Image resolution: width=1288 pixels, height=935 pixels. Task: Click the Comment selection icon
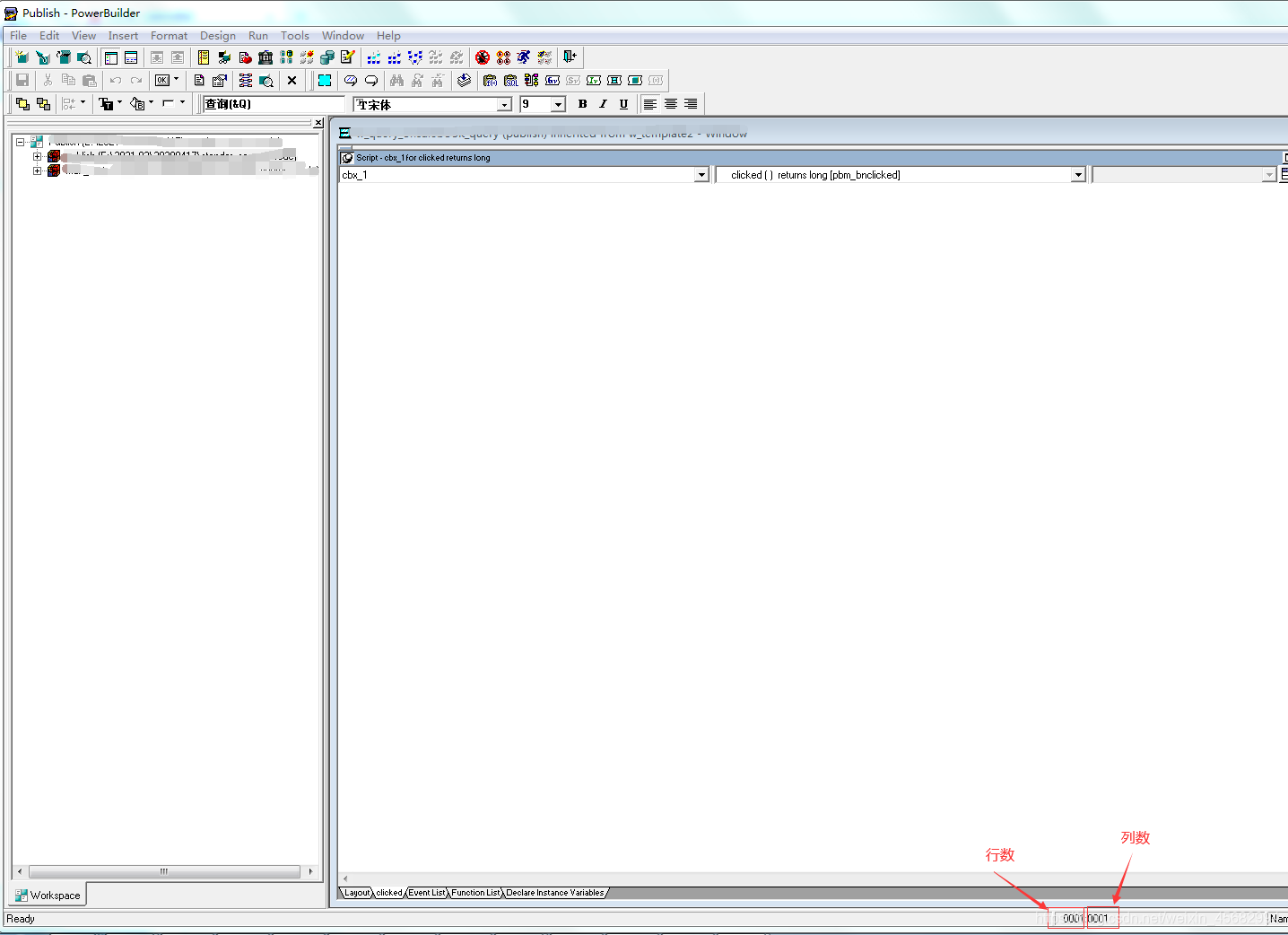click(351, 81)
